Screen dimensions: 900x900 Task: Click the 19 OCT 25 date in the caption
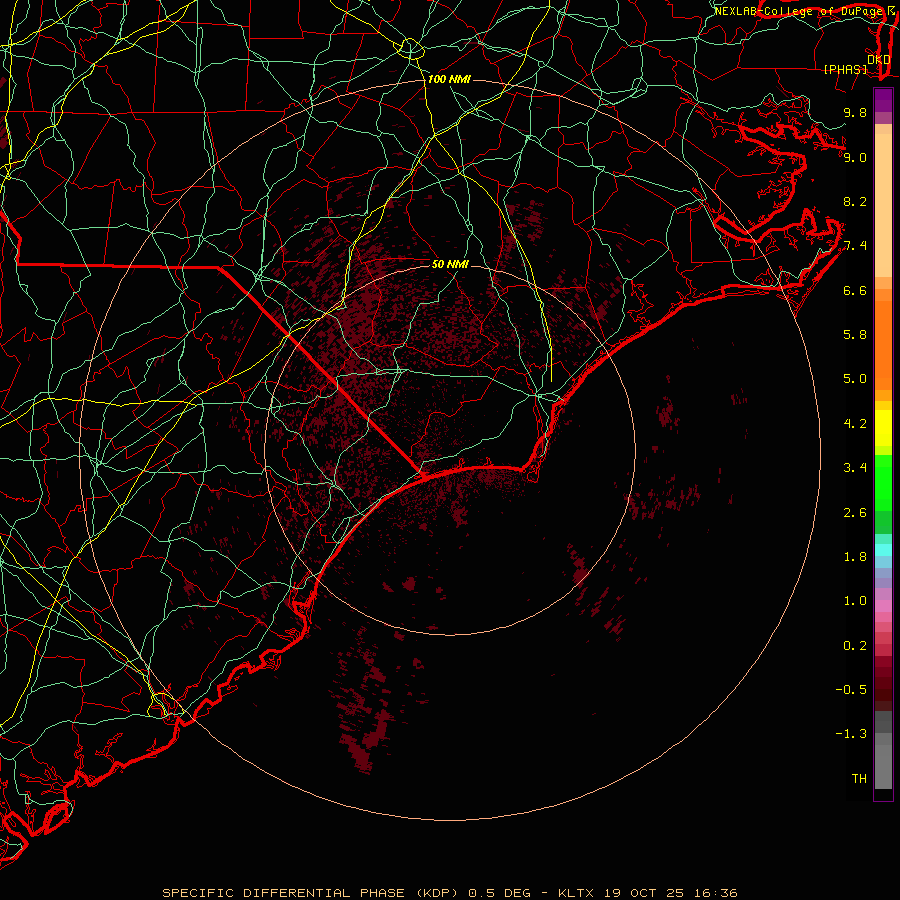pos(642,893)
